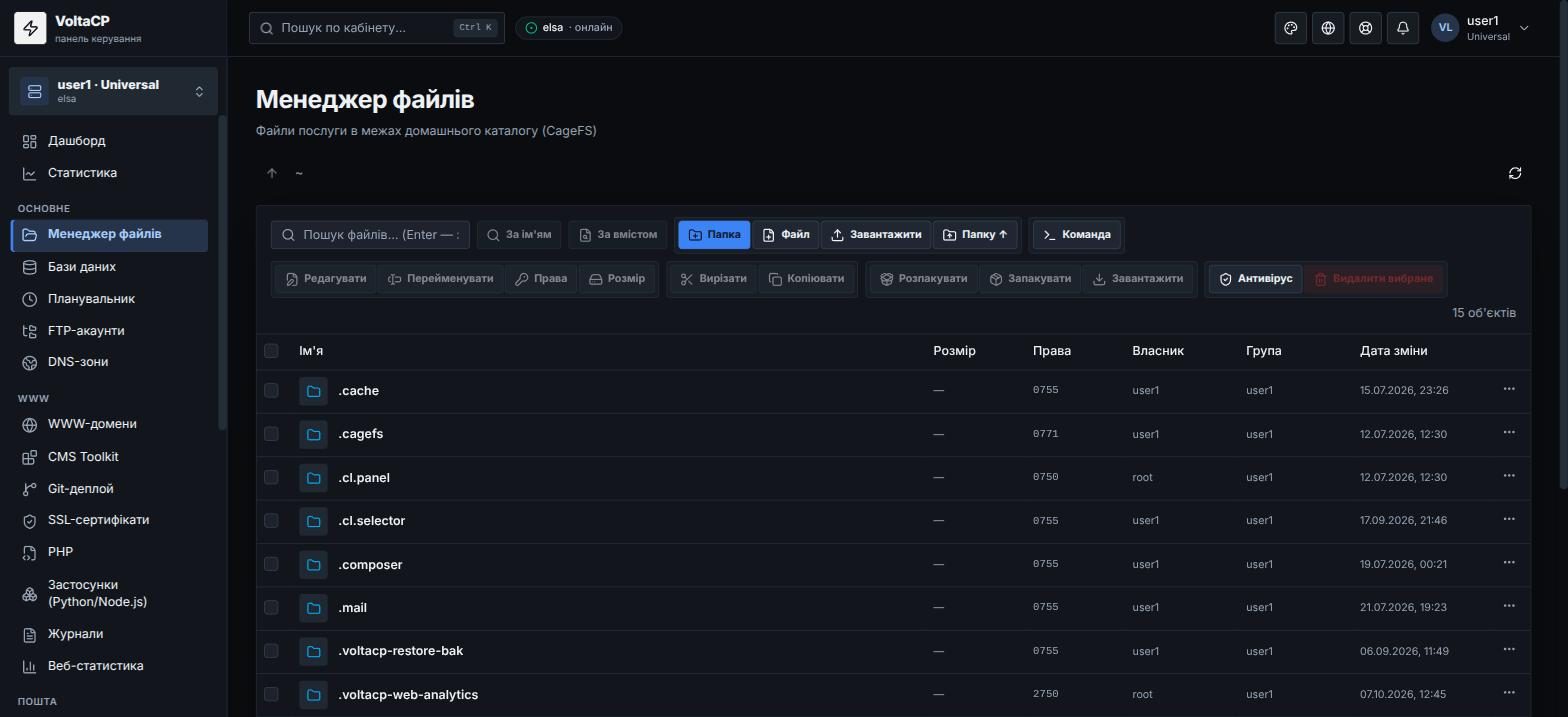This screenshot has height=717, width=1568.
Task: Click the language globe icon
Action: [x=1328, y=28]
